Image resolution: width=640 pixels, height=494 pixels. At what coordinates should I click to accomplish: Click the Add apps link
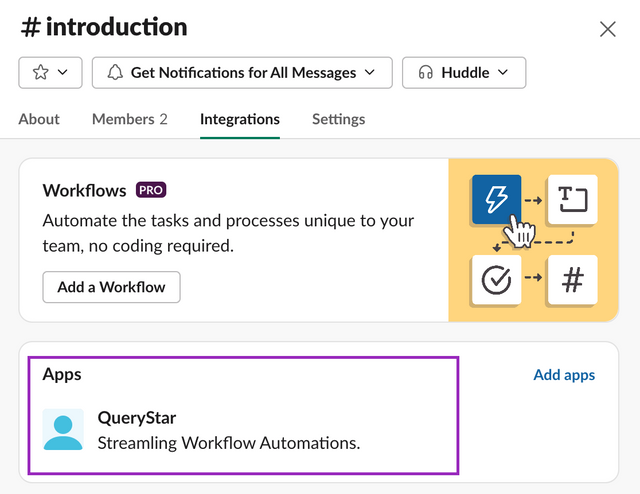[564, 375]
